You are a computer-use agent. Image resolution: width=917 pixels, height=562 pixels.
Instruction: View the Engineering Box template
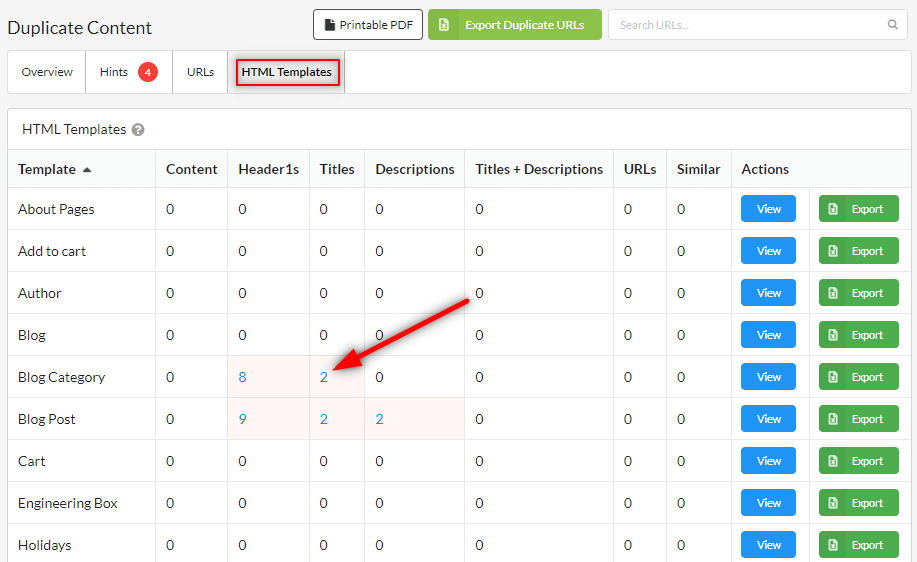768,503
